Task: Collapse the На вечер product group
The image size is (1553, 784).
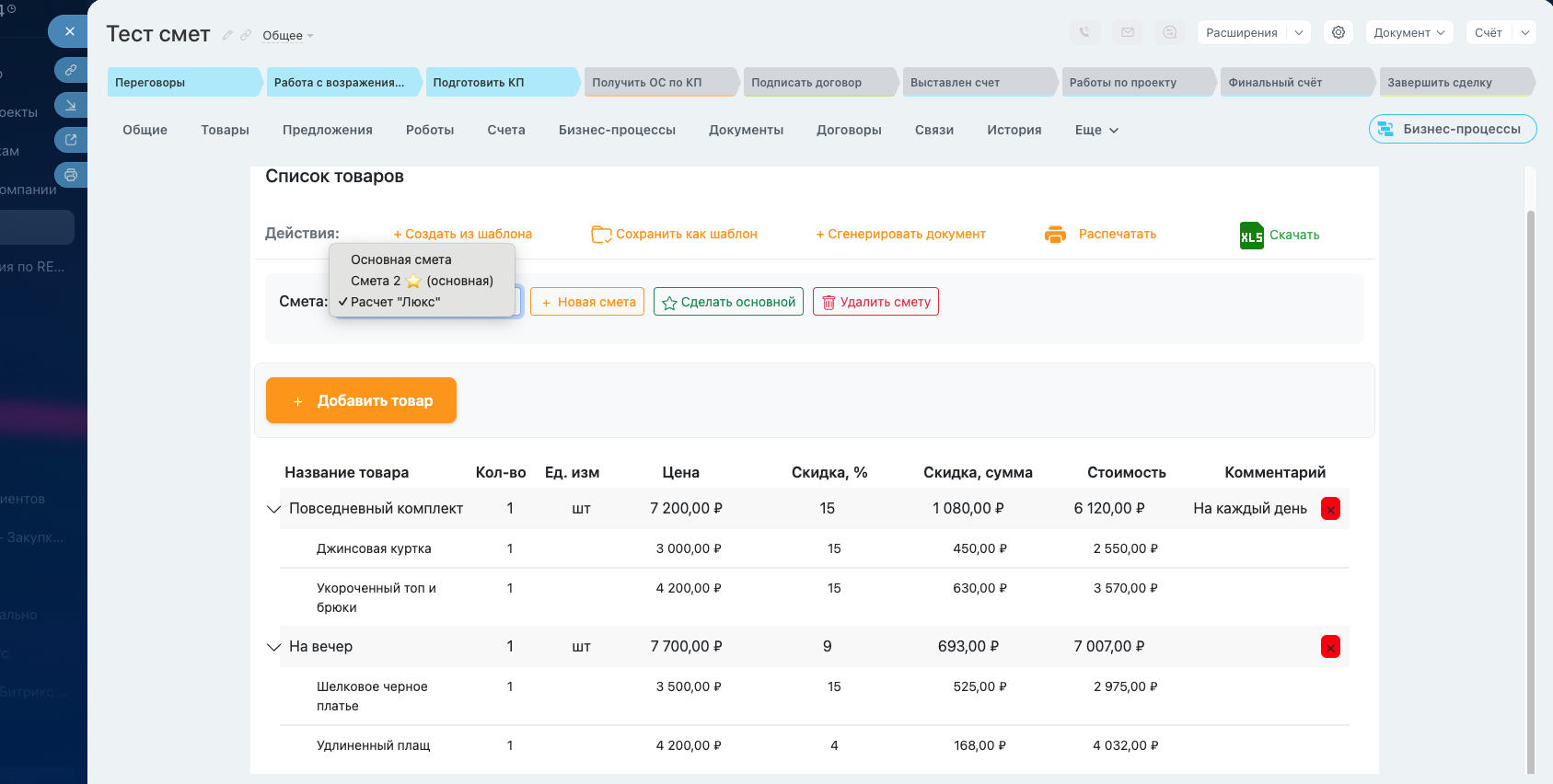Action: [273, 647]
